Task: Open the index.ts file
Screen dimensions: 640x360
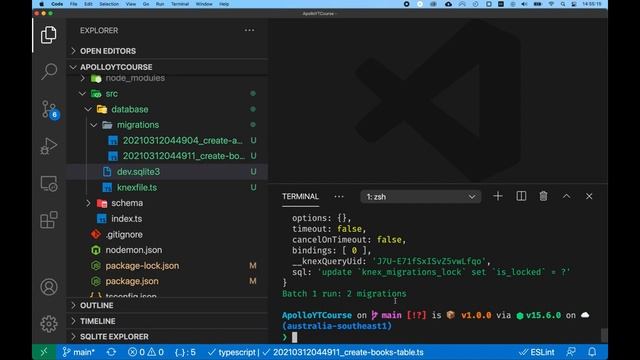Action: pos(167,219)
